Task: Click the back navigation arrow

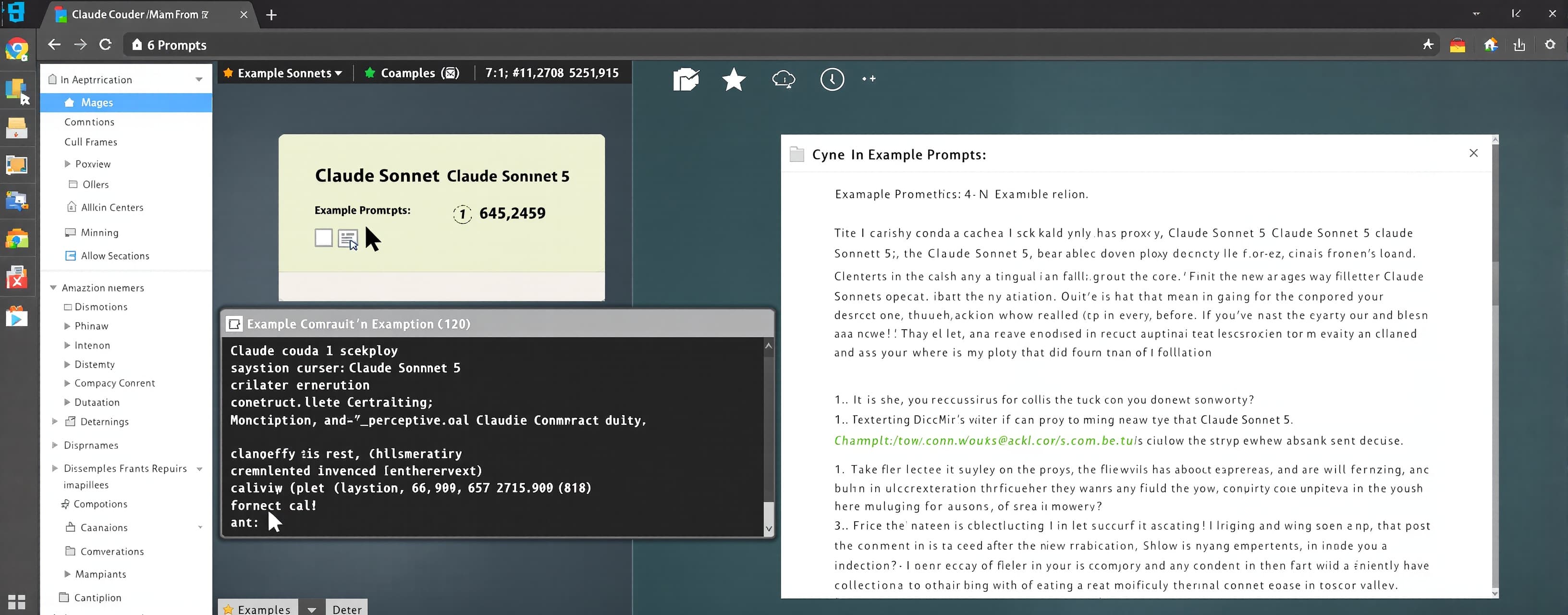Action: pos(54,45)
